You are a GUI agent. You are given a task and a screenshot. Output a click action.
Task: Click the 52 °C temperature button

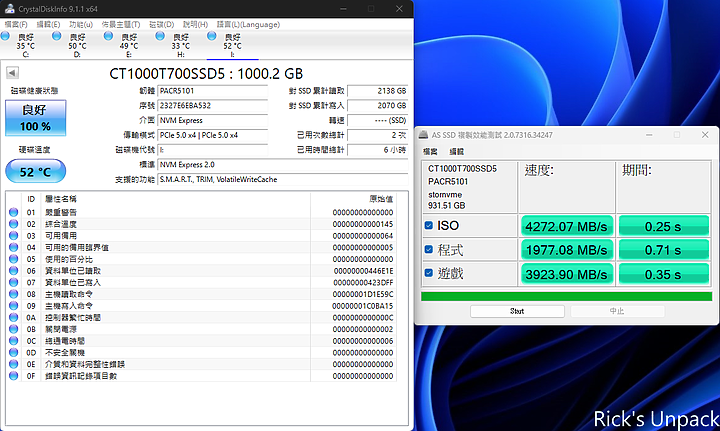[35, 171]
